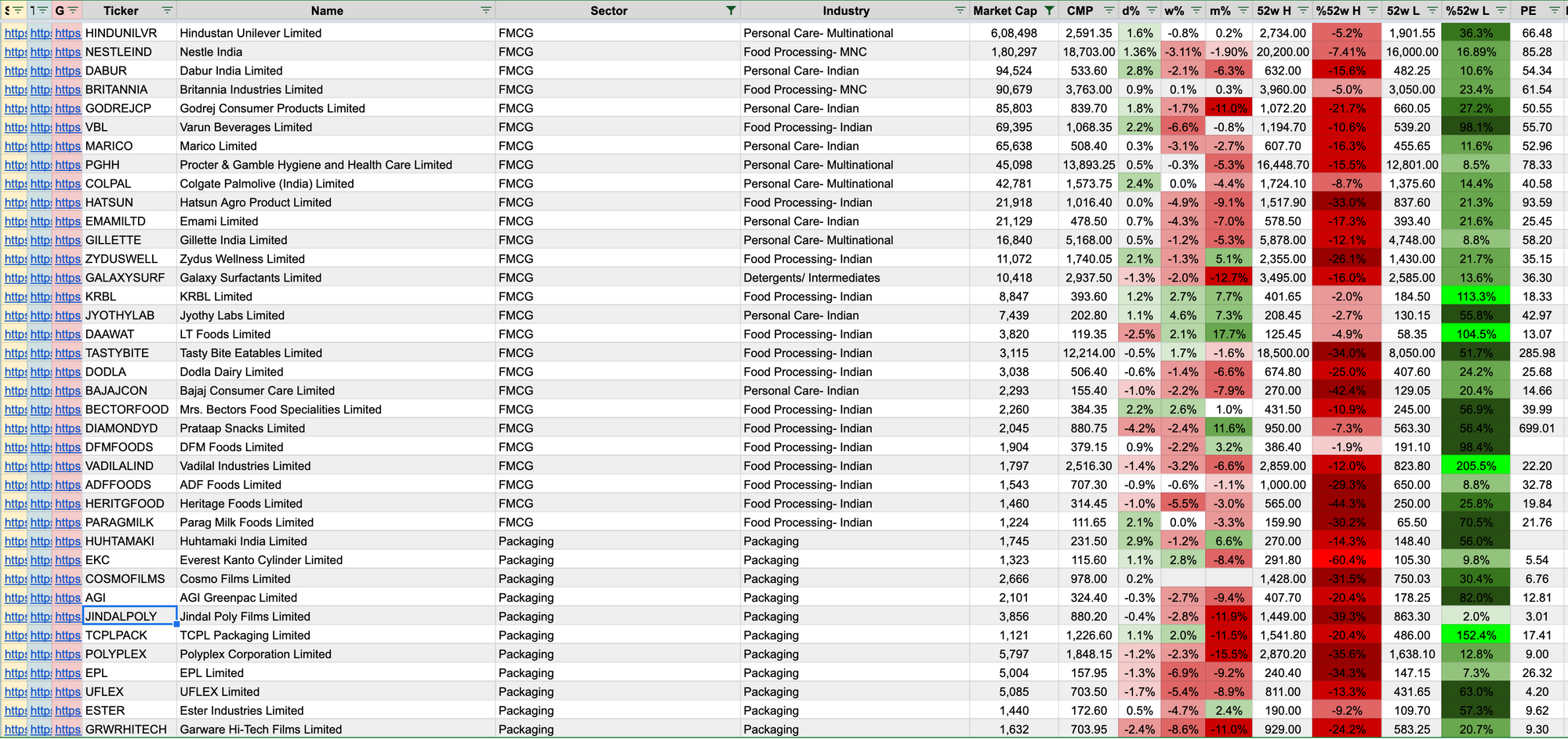1568x739 pixels.
Task: Click the green Sector filter icon
Action: [x=731, y=10]
